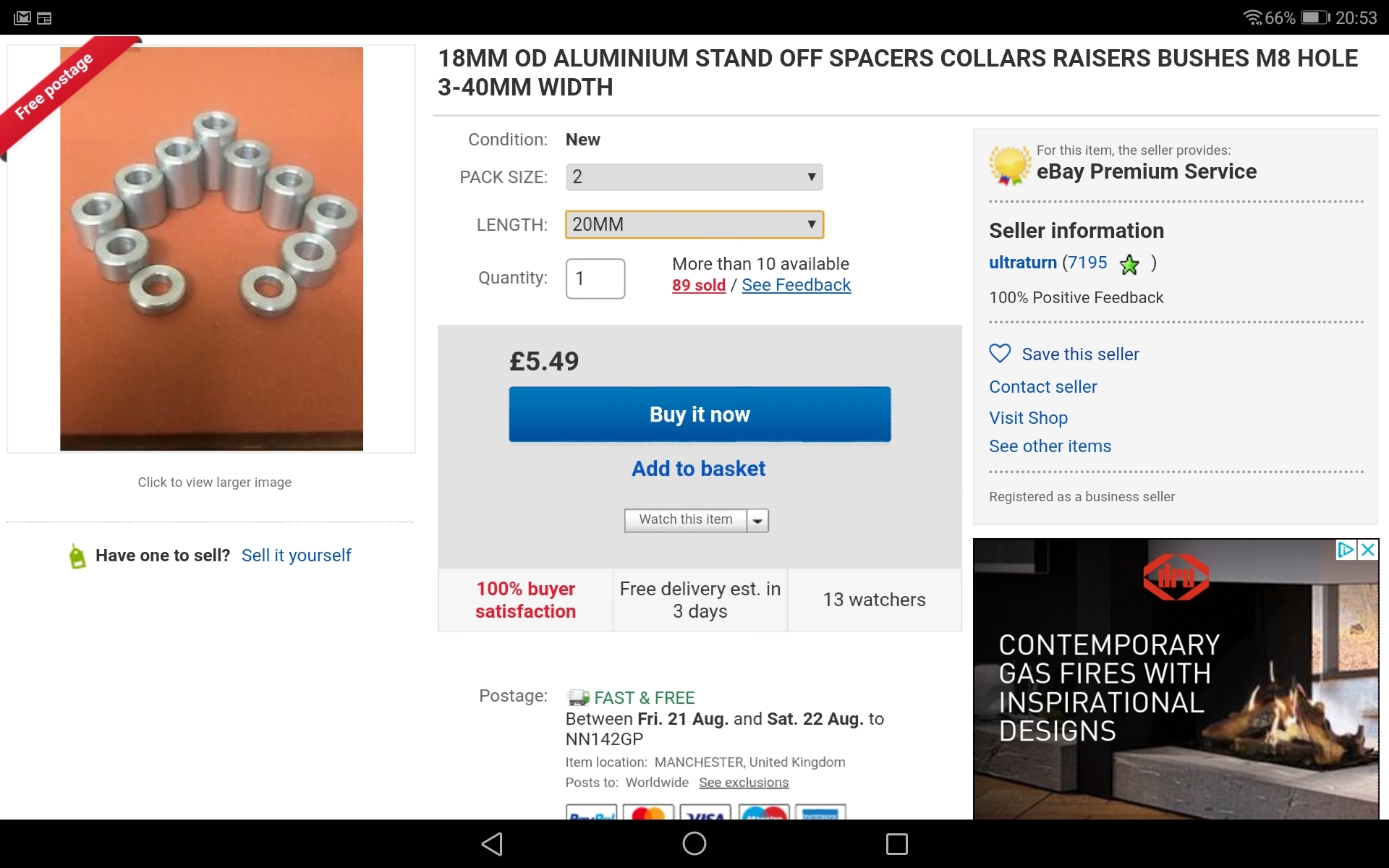Expand the Watch this item arrow

[x=757, y=521]
